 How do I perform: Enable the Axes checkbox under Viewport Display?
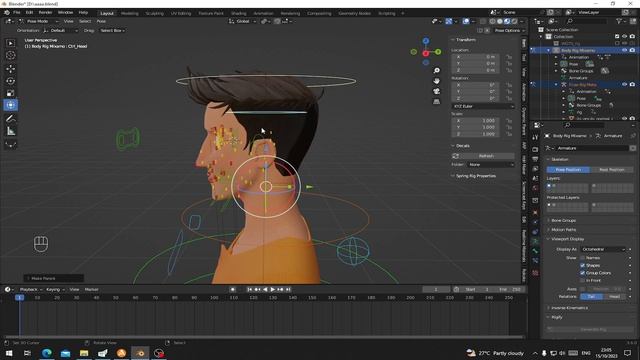[x=582, y=289]
